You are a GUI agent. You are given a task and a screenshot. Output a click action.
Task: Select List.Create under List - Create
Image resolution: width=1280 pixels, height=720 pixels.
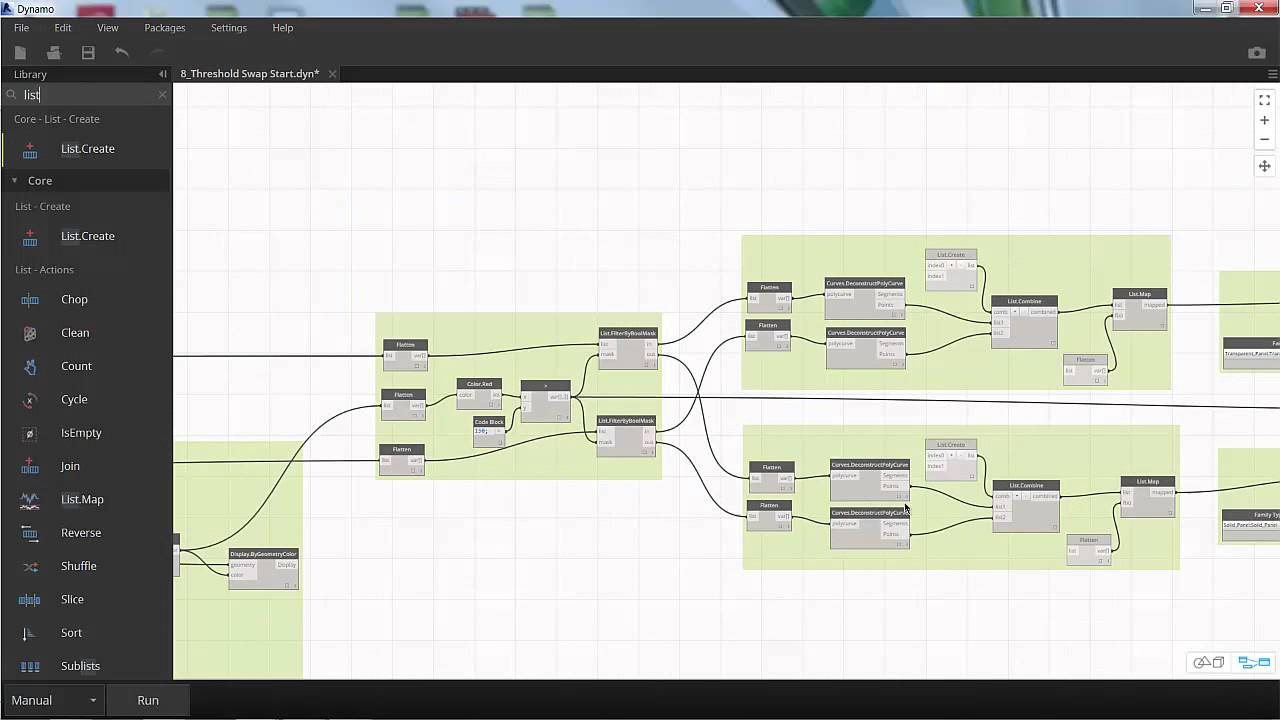point(86,236)
